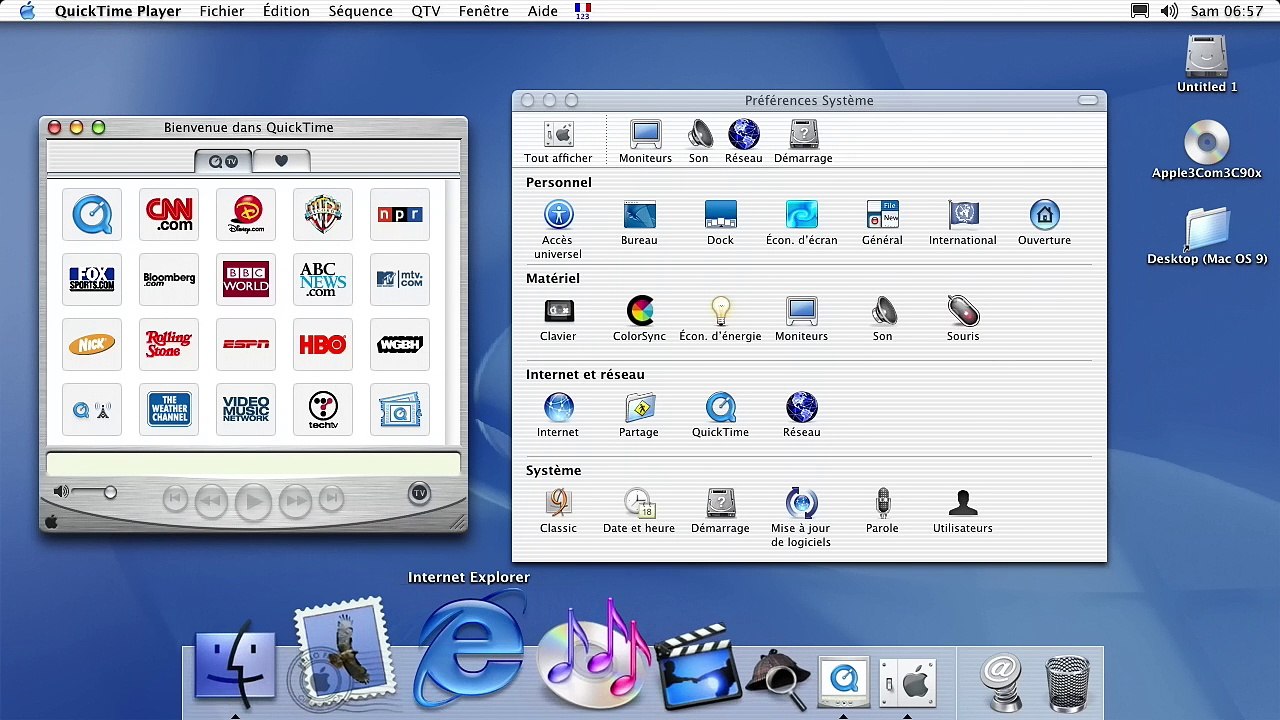Open the Général preference pane
The image size is (1280, 720).
(x=882, y=222)
